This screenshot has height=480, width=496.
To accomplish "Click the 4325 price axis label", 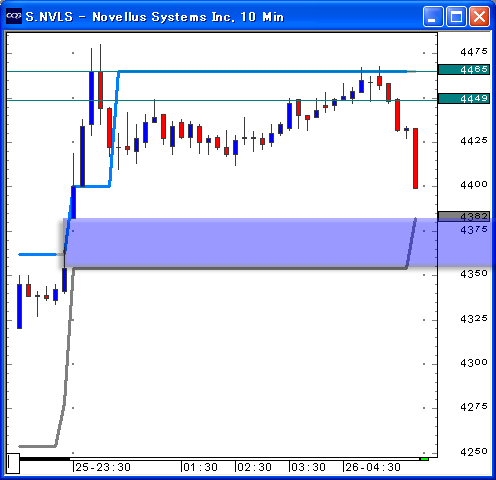I will click(474, 319).
